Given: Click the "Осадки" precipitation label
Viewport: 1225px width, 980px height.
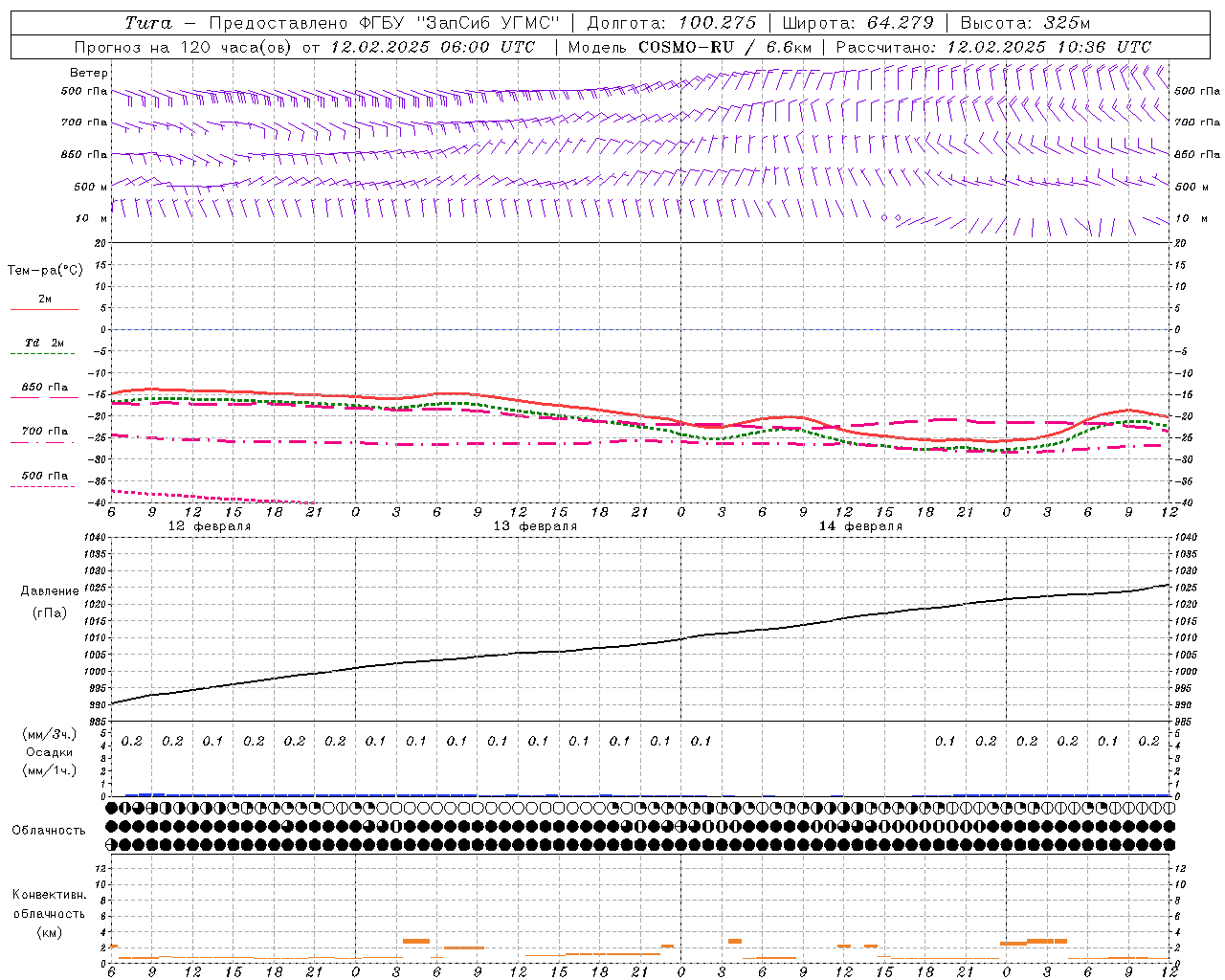Looking at the screenshot, I should click(50, 752).
